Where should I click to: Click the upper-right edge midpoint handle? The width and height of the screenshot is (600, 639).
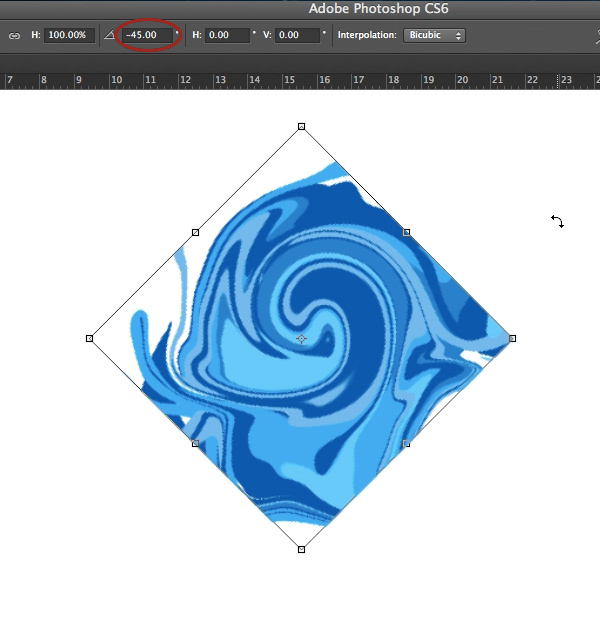tap(406, 232)
